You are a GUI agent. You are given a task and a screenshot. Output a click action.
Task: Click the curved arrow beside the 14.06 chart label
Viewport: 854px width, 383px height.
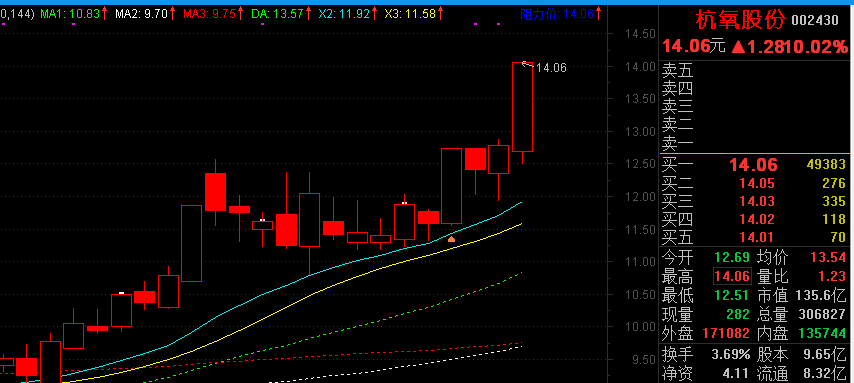[x=527, y=65]
